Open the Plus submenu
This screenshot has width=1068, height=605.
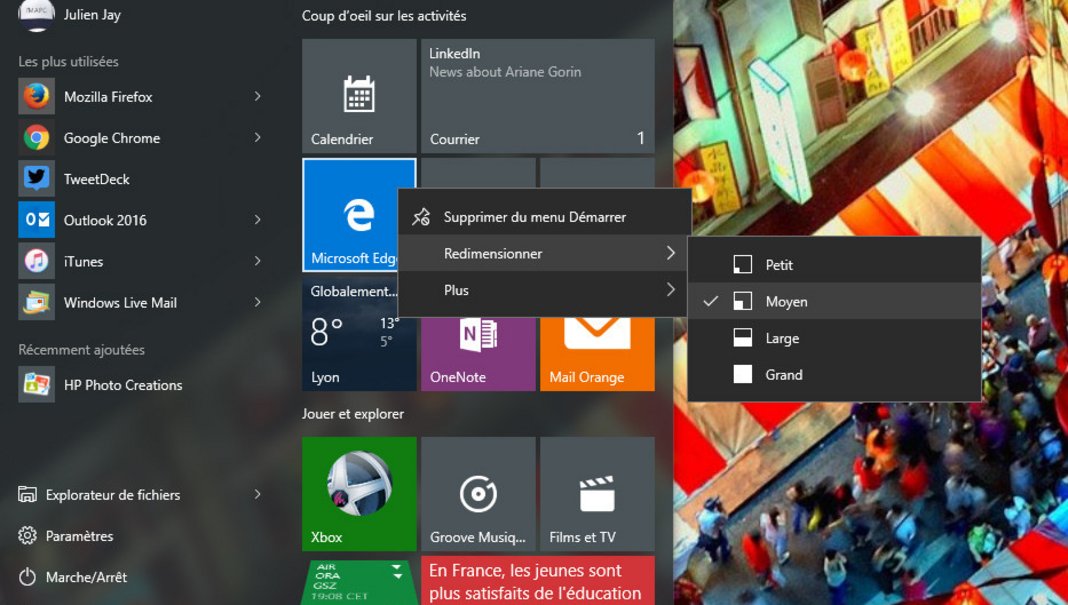pos(456,290)
